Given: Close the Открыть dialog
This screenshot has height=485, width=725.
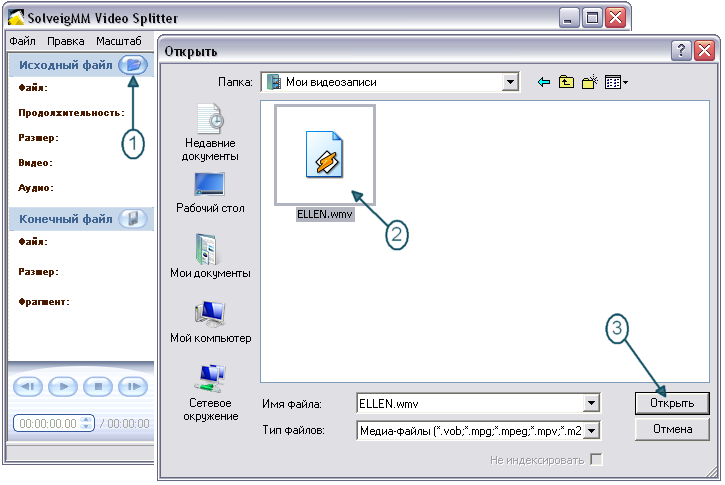Looking at the screenshot, I should 705,50.
